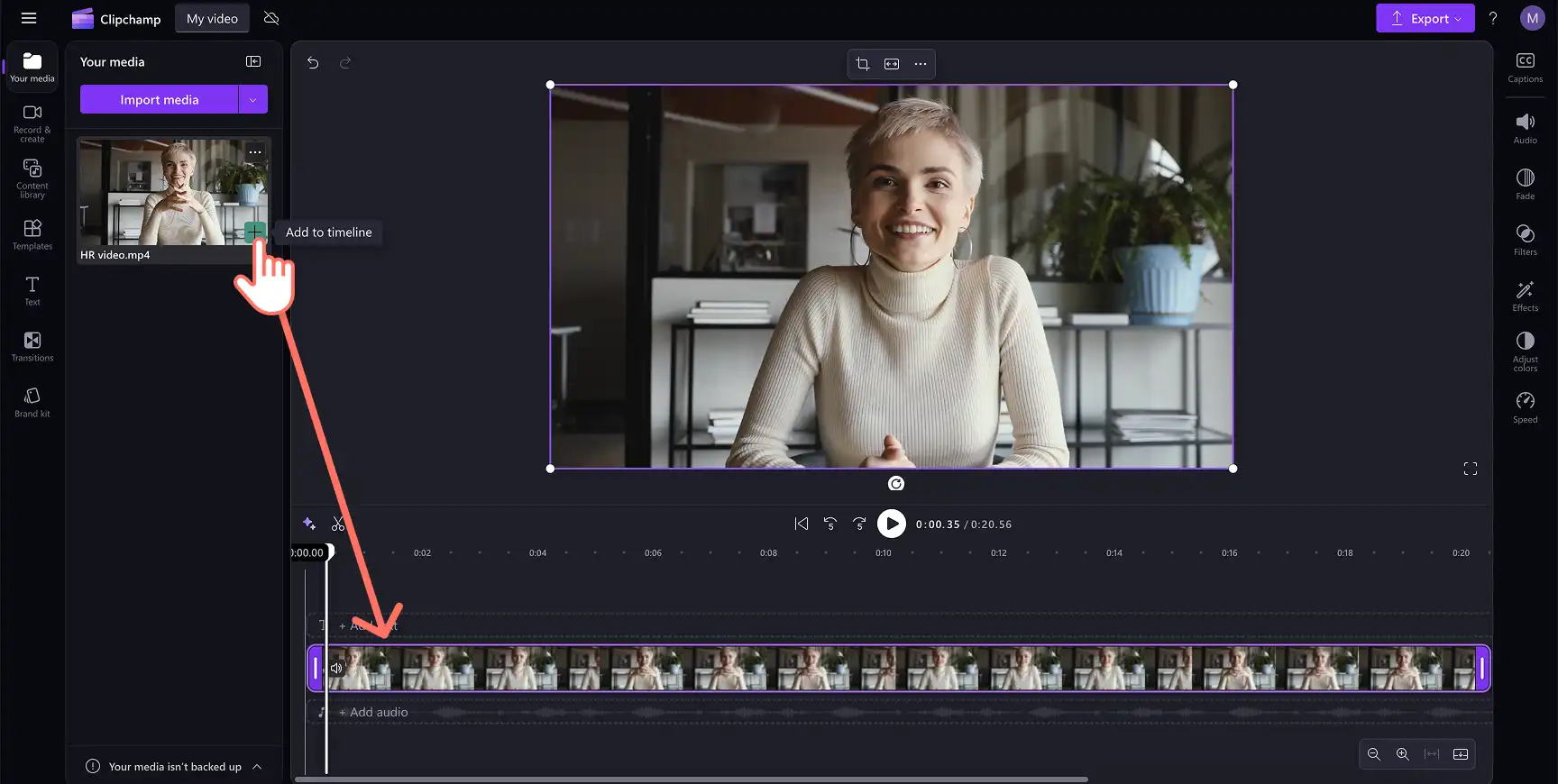Open the Filters panel
This screenshot has height=784, width=1558.
[x=1526, y=240]
